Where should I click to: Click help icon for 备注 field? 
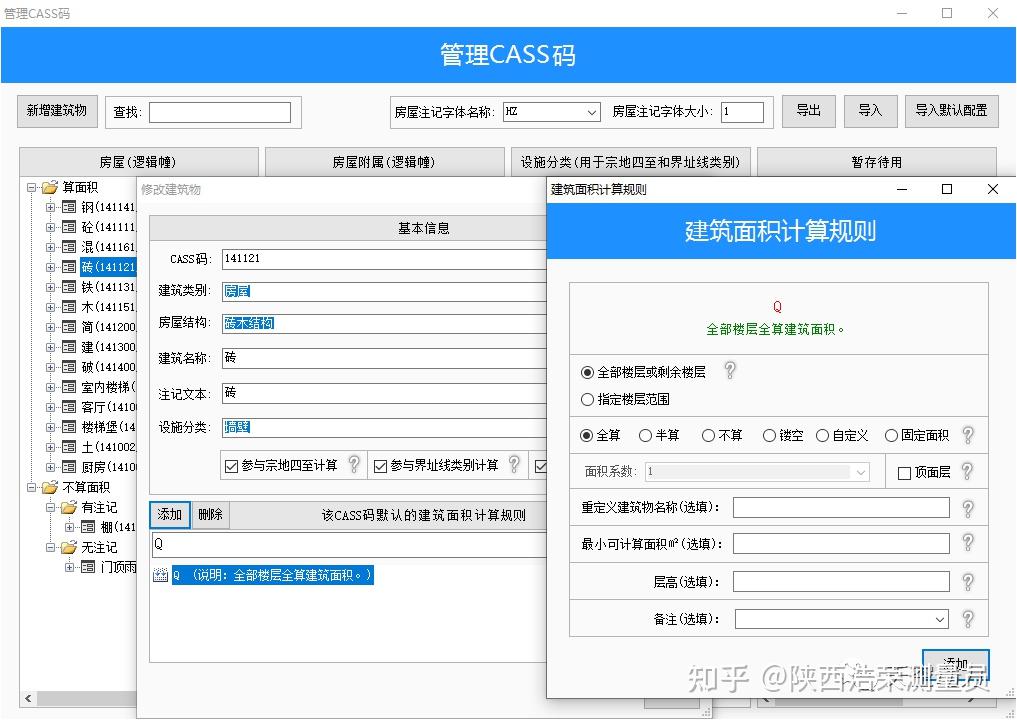pyautogui.click(x=968, y=619)
